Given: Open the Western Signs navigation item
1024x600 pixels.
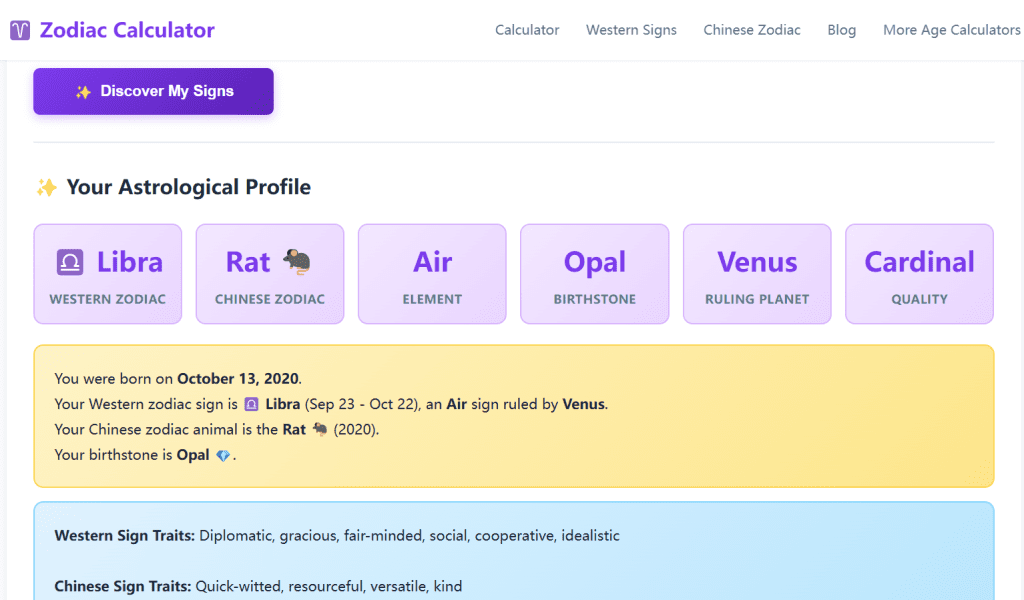Looking at the screenshot, I should point(631,30).
